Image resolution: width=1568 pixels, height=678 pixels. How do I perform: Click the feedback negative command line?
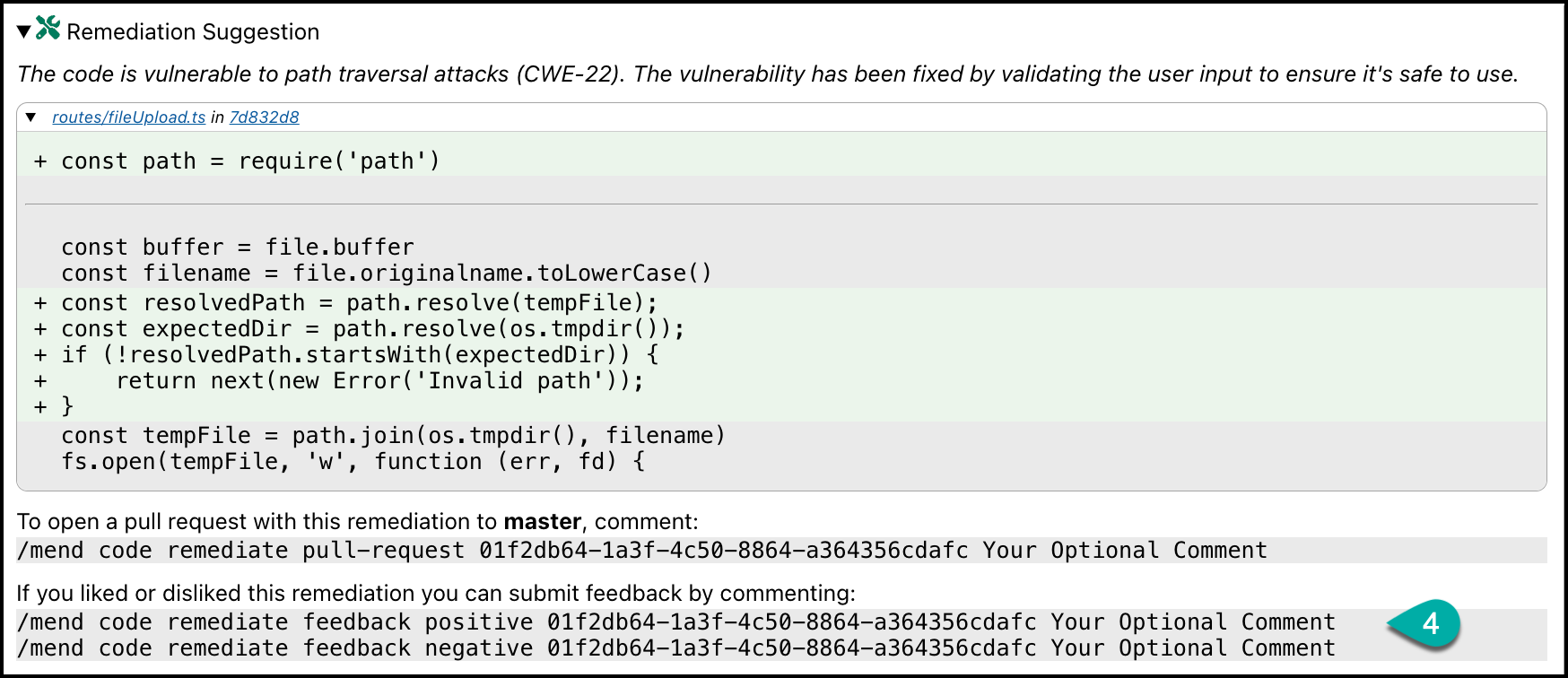[675, 648]
